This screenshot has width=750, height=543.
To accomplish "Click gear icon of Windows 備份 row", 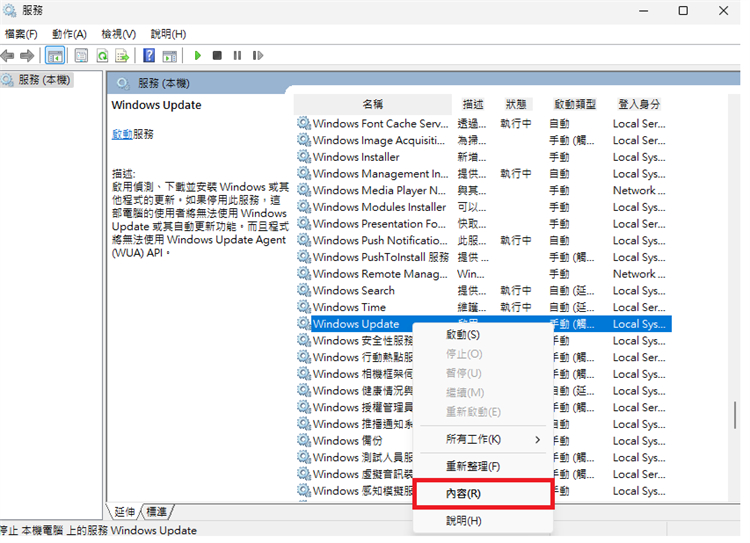I will click(x=303, y=441).
